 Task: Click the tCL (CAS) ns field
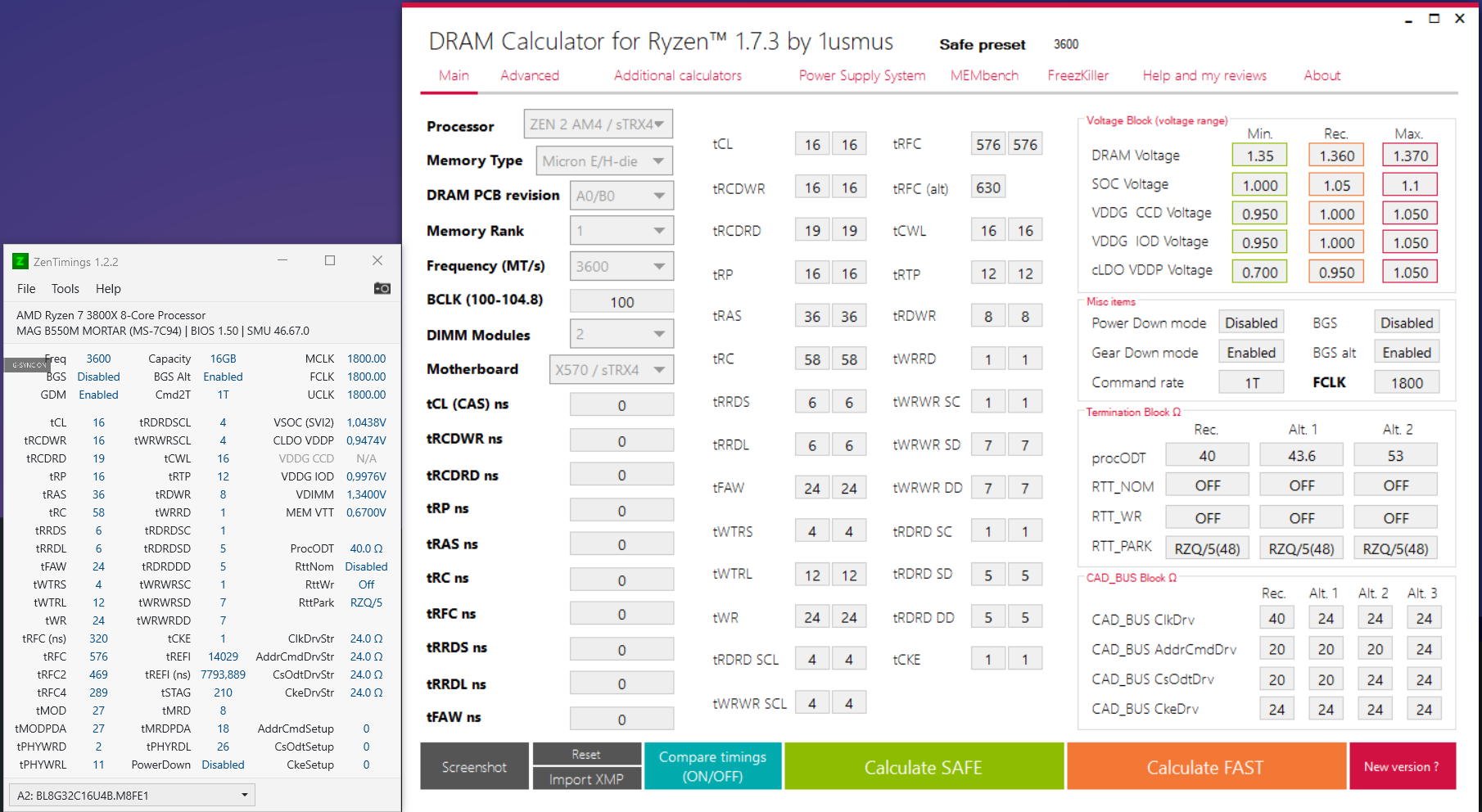coord(621,404)
